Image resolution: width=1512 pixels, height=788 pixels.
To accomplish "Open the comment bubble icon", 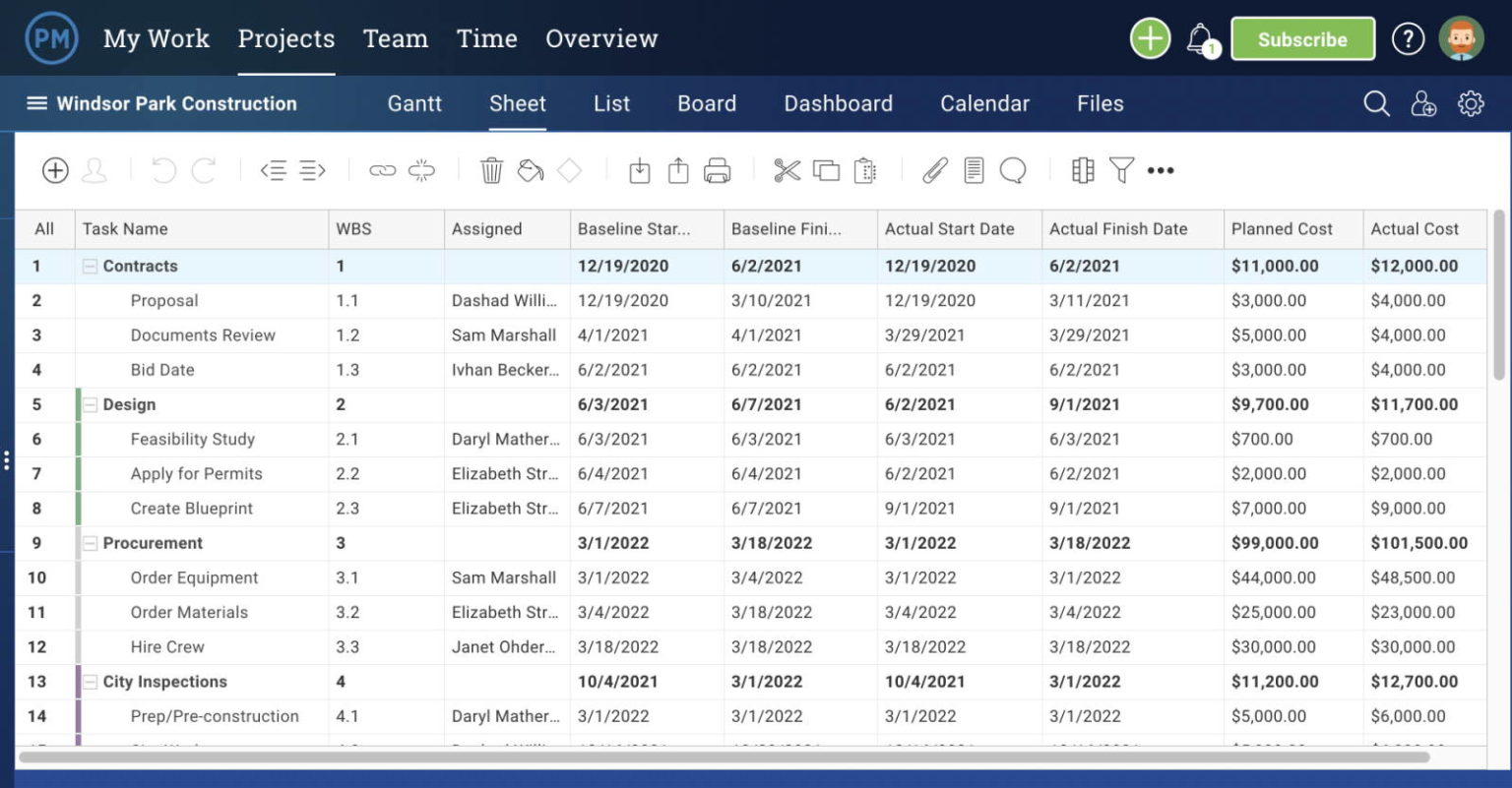I will [1013, 169].
